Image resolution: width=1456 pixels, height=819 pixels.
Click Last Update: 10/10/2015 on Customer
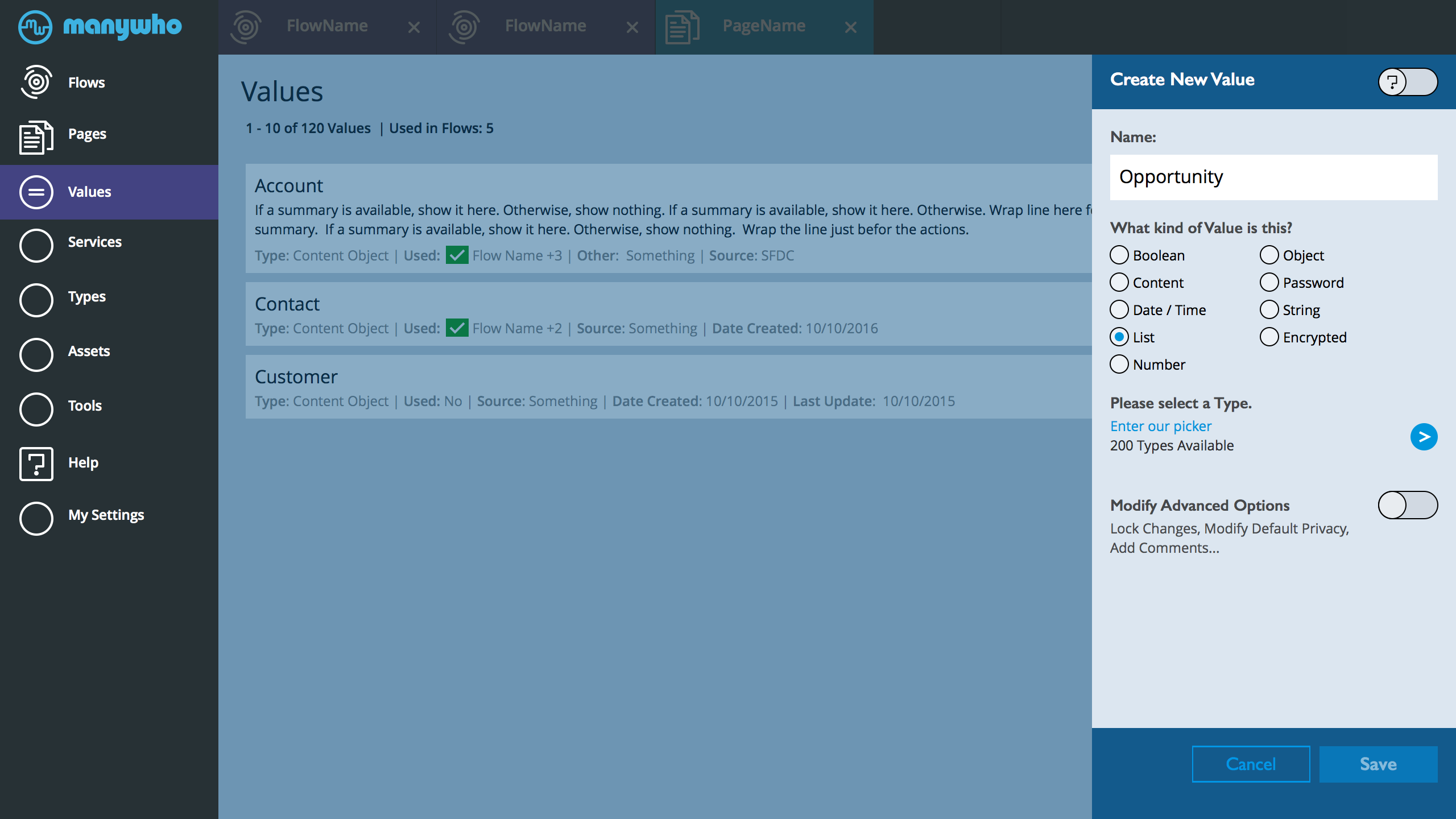(874, 401)
